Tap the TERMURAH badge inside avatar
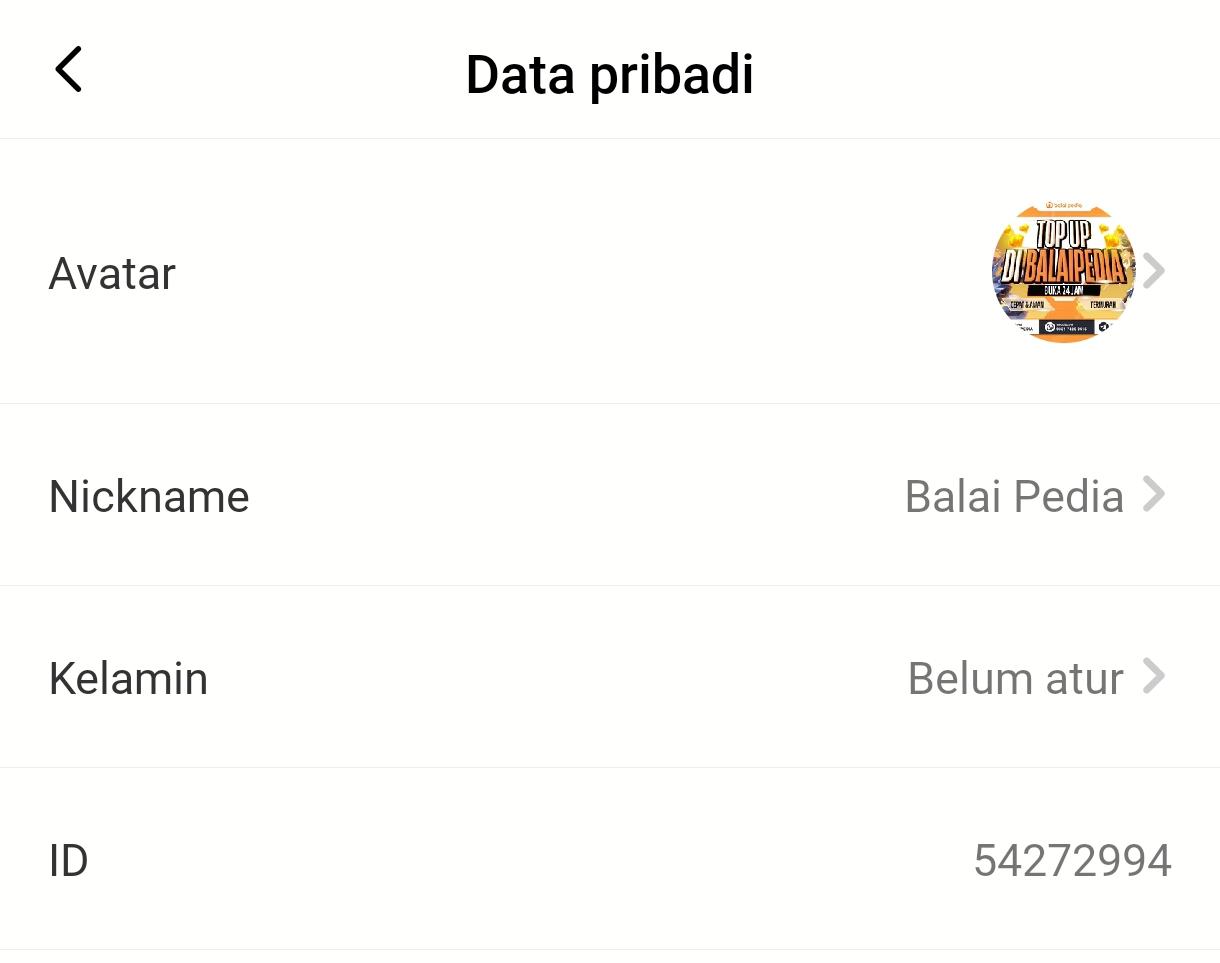The width and height of the screenshot is (1220, 963). (x=1103, y=304)
